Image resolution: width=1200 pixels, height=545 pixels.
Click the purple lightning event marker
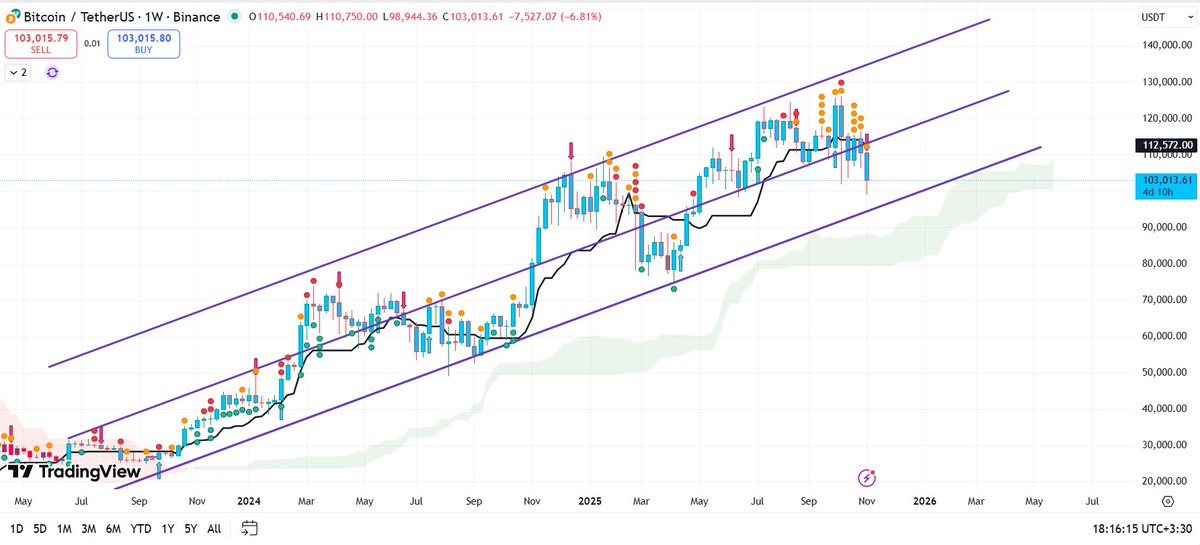867,476
